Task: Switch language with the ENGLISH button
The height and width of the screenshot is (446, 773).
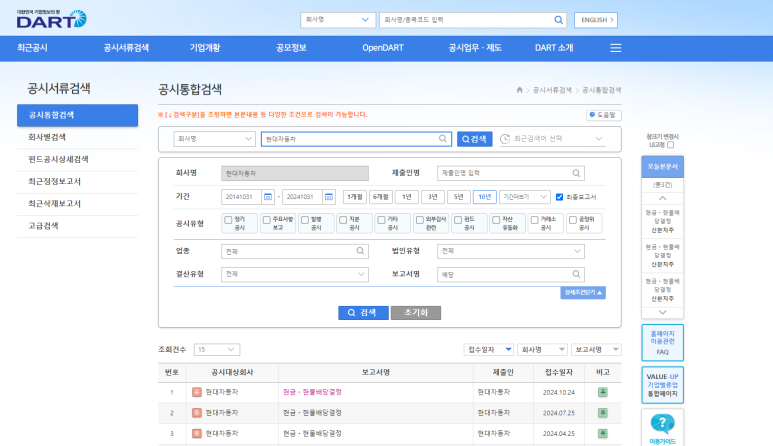Action: coord(596,20)
